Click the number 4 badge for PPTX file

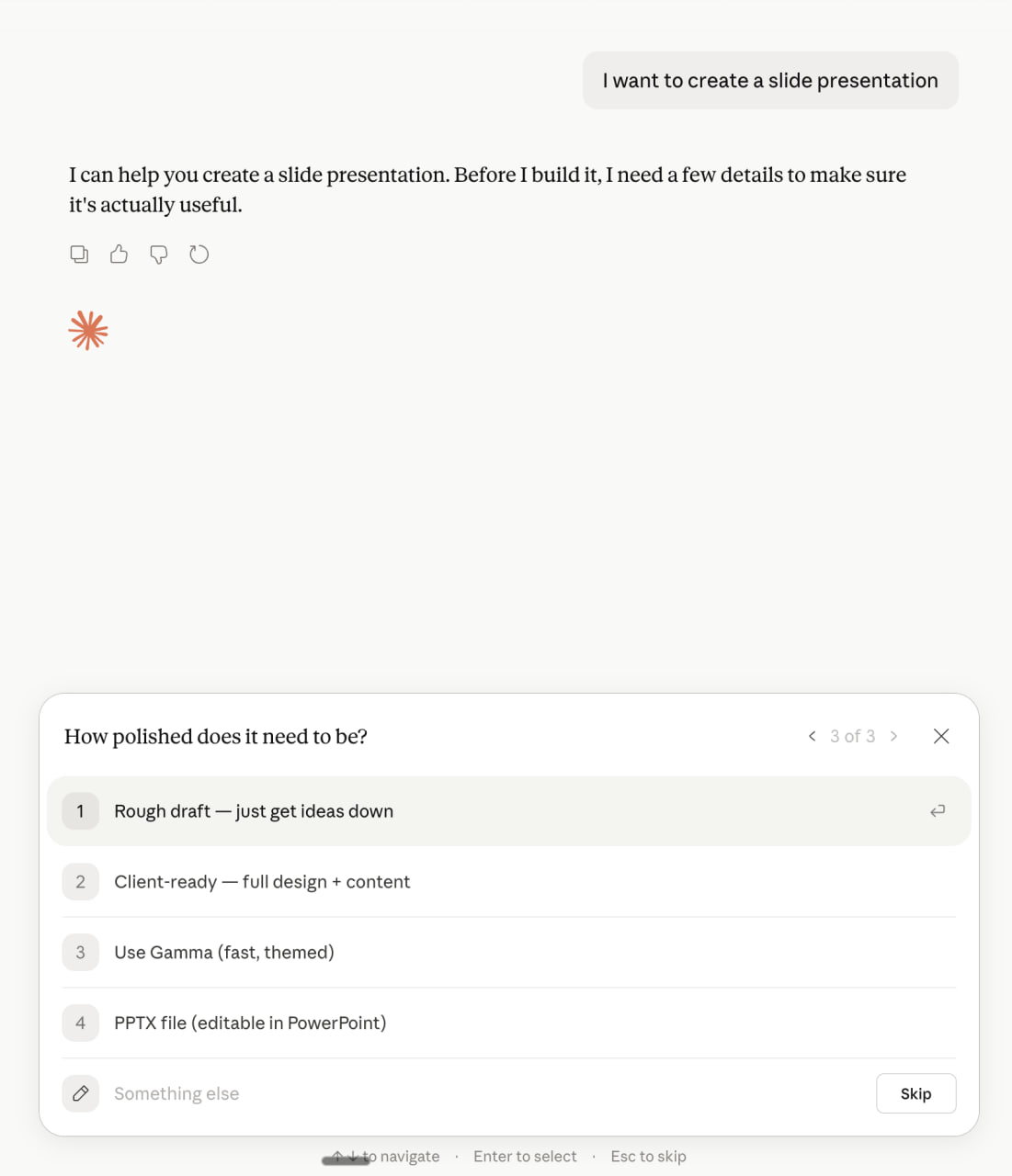[81, 1023]
